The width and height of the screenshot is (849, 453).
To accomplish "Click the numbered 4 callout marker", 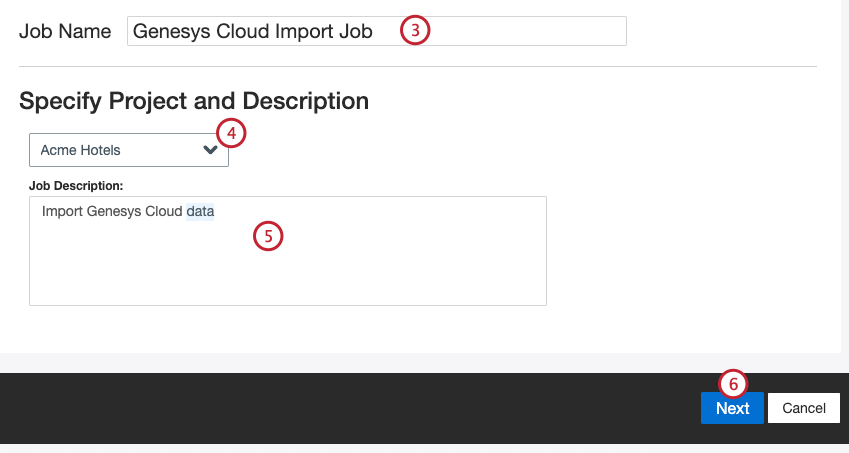I will [231, 131].
